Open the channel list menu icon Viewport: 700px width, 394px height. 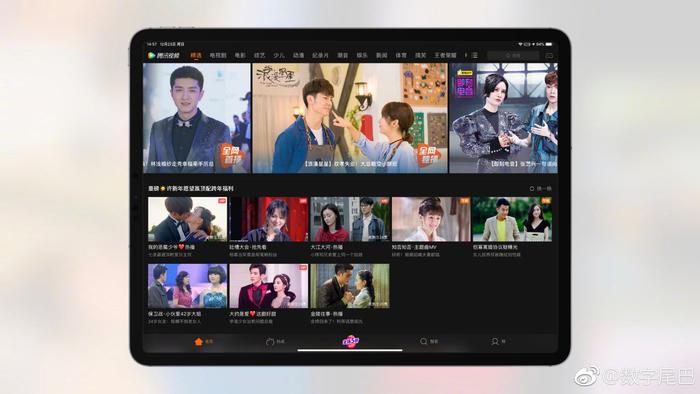[475, 55]
